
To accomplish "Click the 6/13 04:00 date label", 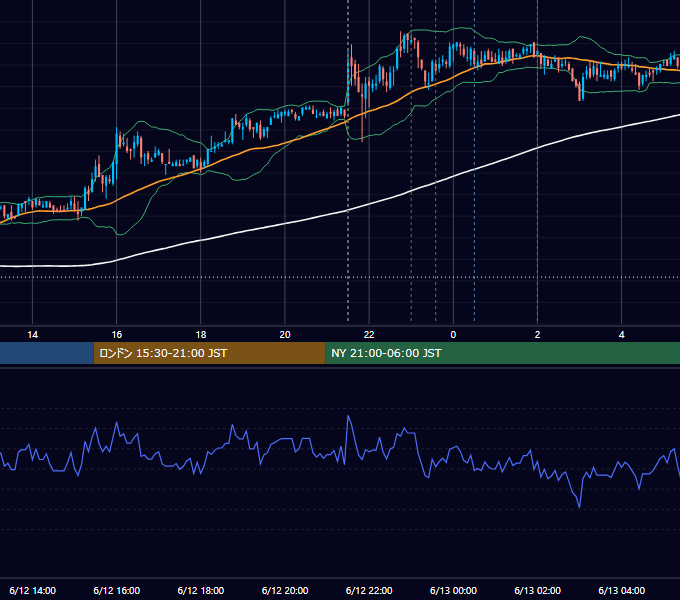I will pos(621,590).
